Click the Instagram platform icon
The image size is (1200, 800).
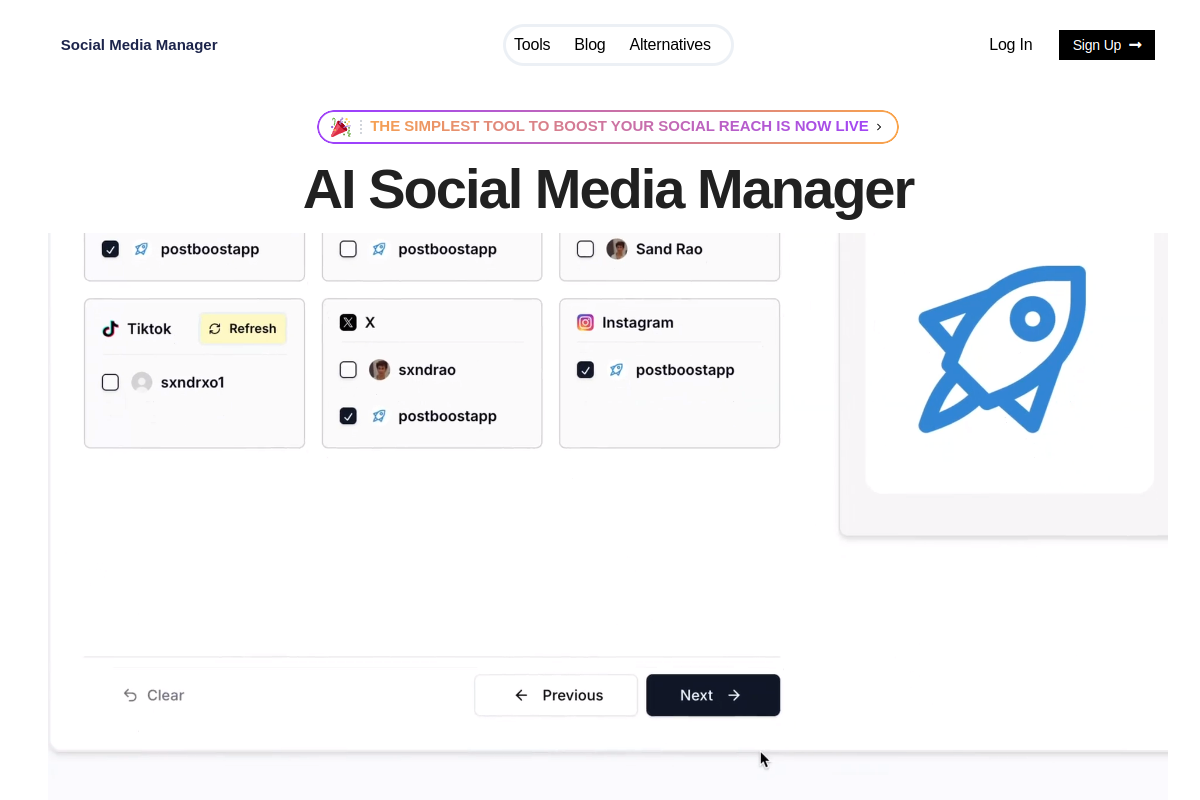pyautogui.click(x=585, y=322)
